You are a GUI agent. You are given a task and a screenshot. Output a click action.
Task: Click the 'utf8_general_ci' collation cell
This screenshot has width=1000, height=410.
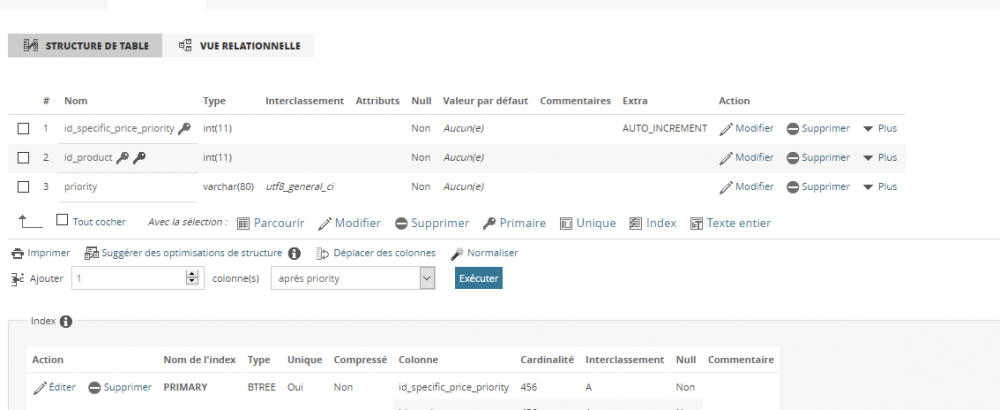[300, 187]
